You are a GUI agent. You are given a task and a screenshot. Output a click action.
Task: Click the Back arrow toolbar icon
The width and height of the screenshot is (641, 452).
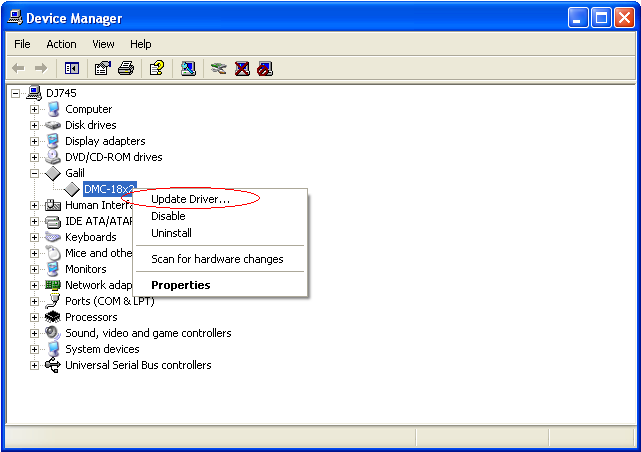pos(18,68)
